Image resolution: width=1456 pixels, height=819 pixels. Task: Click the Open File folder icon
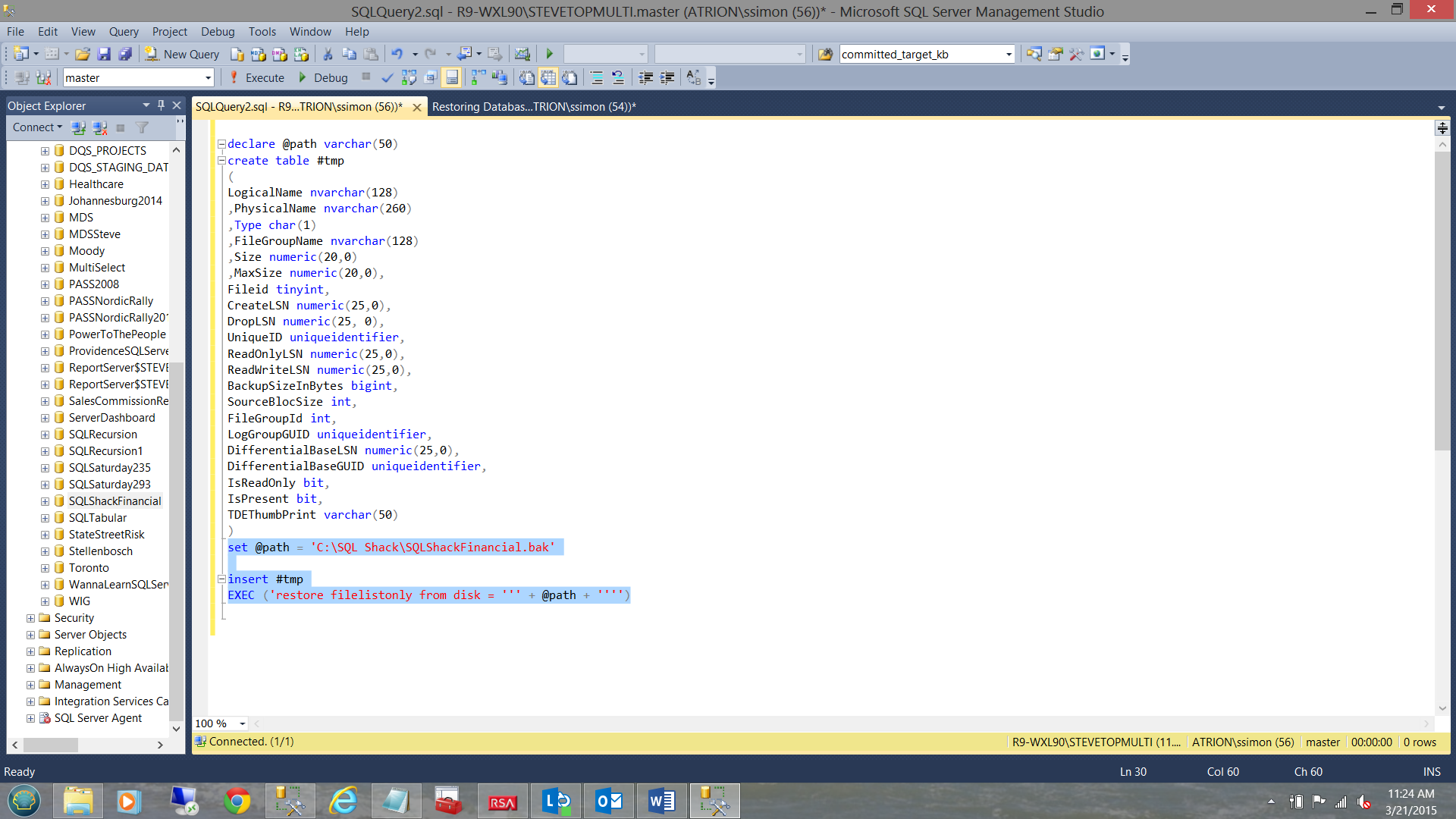(x=83, y=54)
